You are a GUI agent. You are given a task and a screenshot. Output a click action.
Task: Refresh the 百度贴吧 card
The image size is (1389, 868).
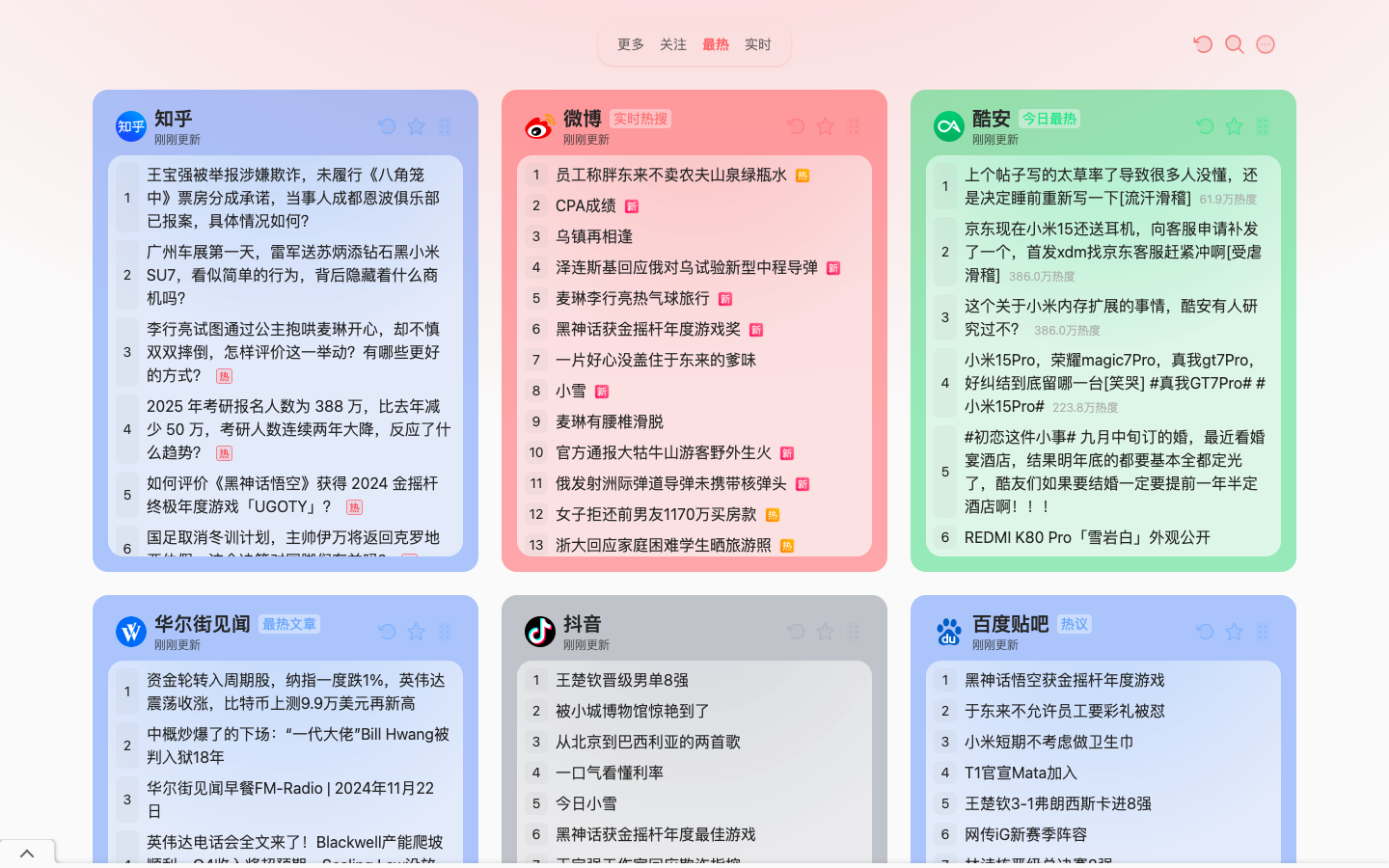[1205, 632]
